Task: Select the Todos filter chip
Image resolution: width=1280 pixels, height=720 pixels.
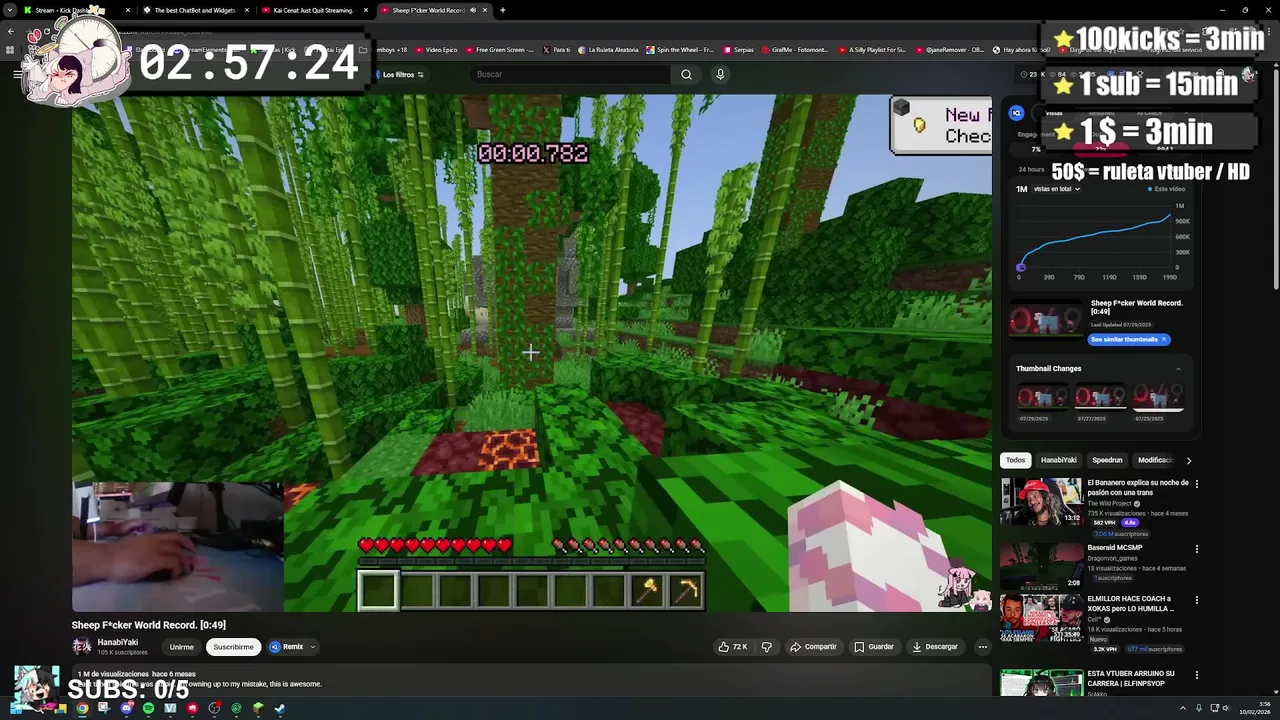Action: coord(1015,460)
